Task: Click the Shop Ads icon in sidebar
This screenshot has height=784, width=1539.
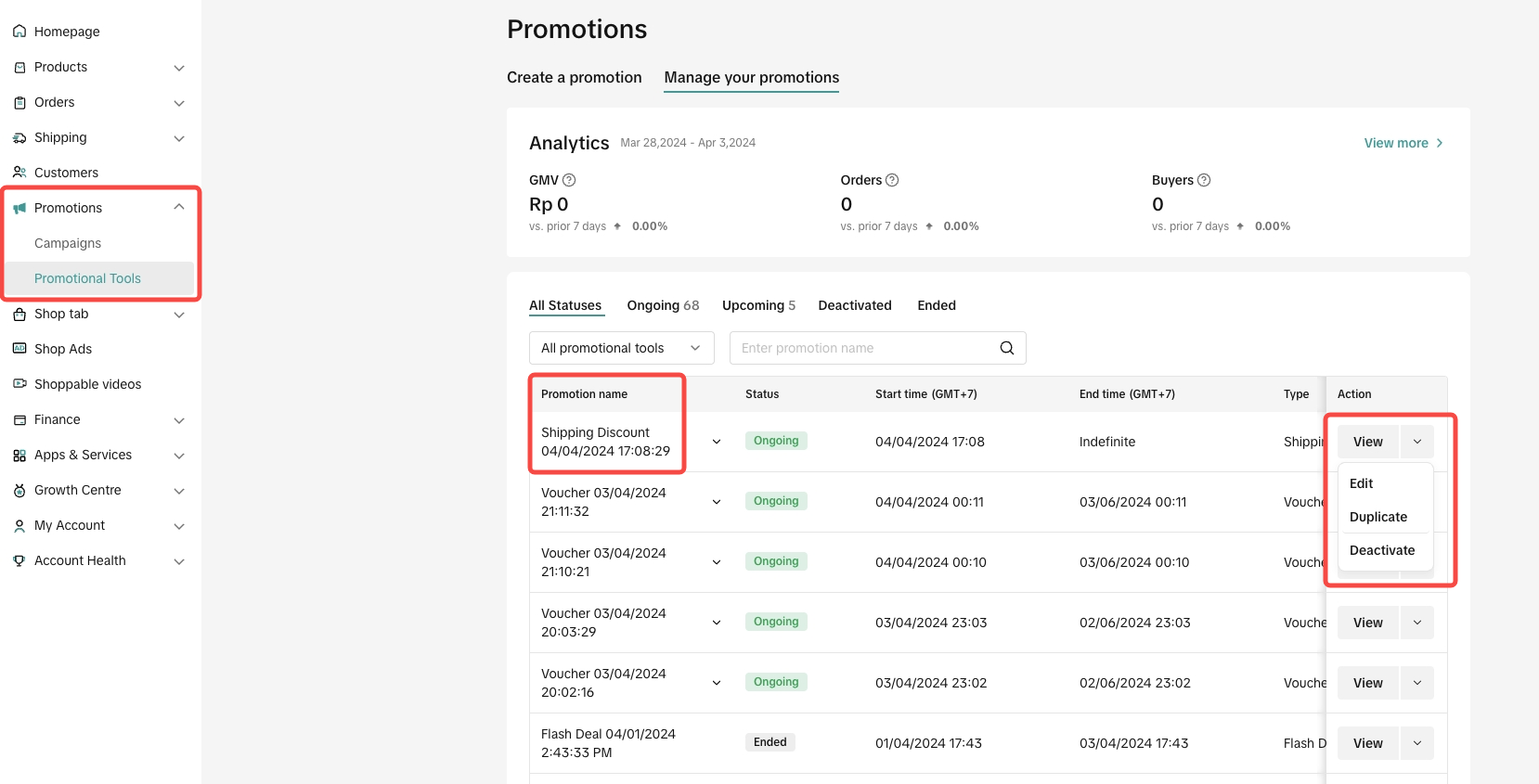Action: coord(19,349)
